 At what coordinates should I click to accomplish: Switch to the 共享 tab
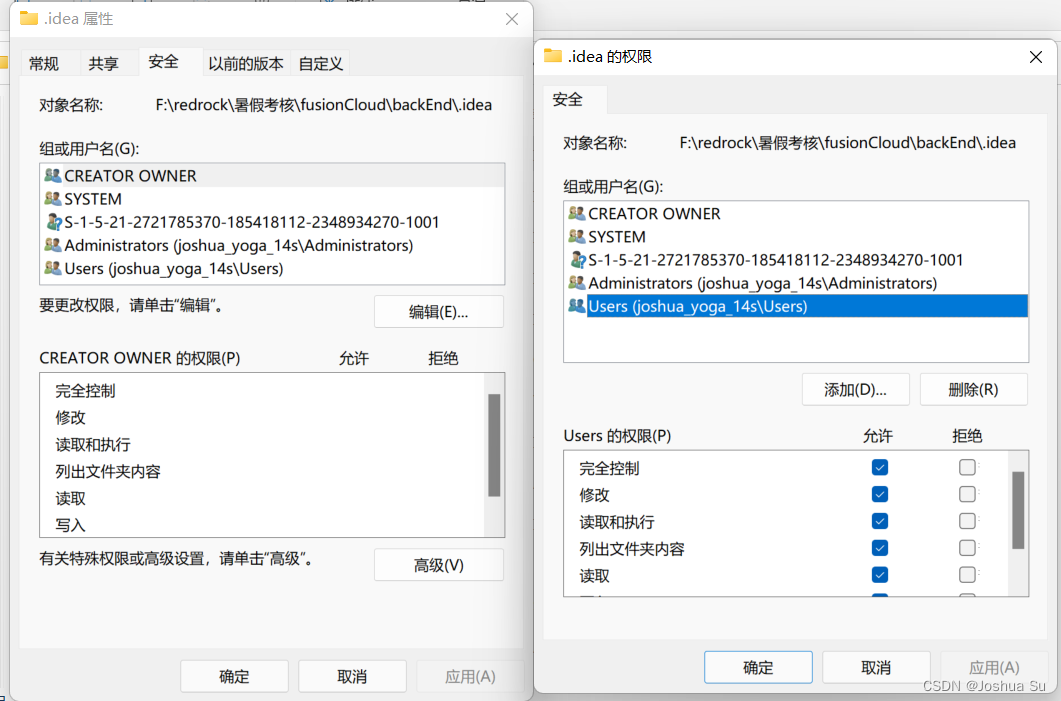point(106,62)
